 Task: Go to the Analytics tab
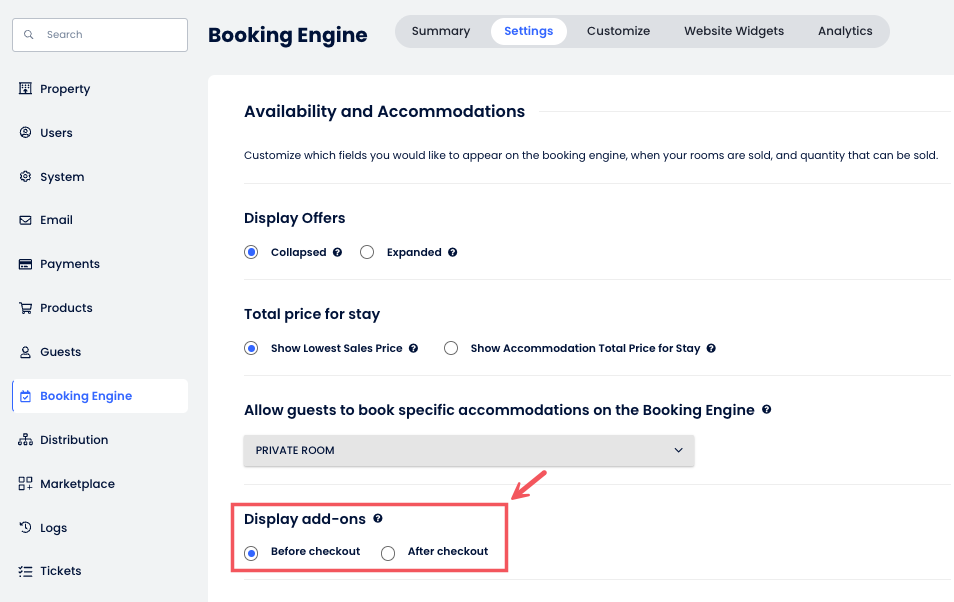pos(845,31)
